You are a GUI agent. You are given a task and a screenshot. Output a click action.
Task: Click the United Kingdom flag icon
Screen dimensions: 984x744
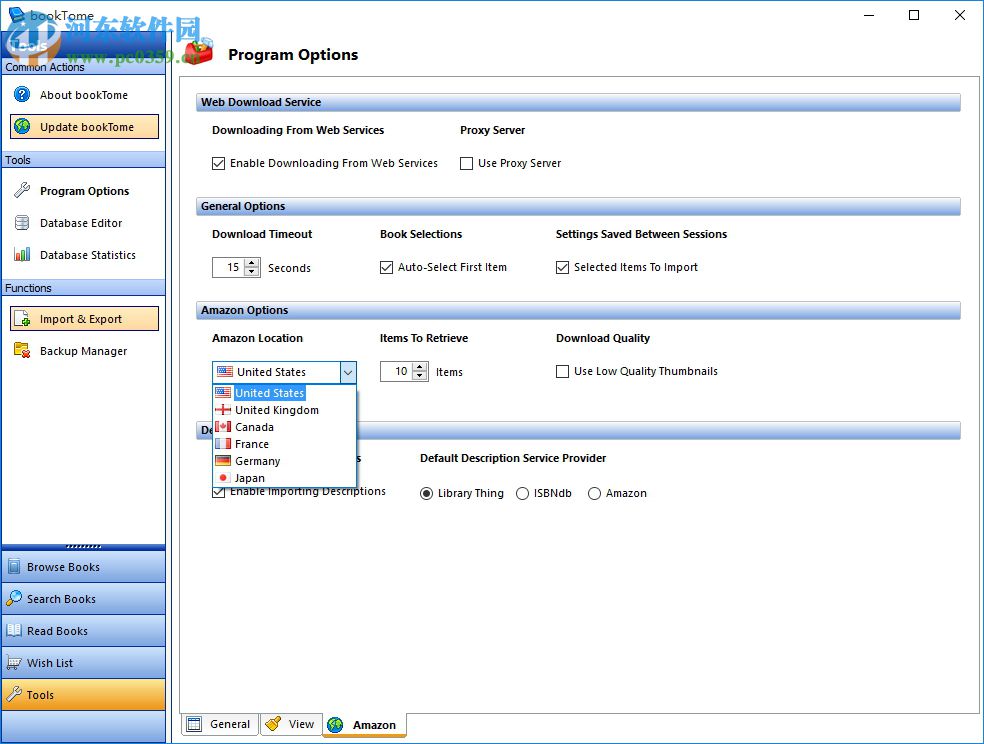[223, 410]
